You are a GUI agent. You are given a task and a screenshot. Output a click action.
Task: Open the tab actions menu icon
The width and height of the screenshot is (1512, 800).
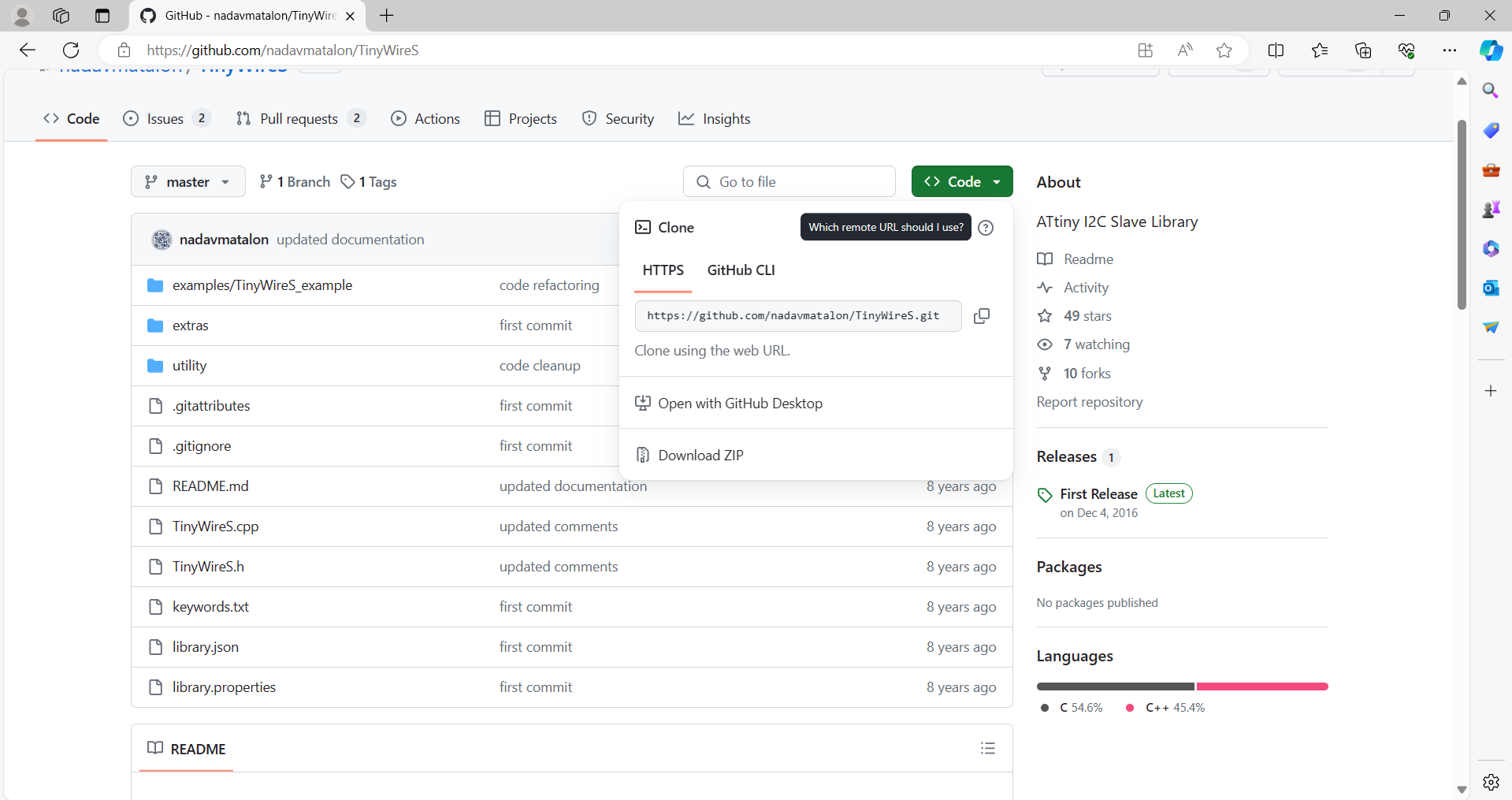(x=102, y=16)
